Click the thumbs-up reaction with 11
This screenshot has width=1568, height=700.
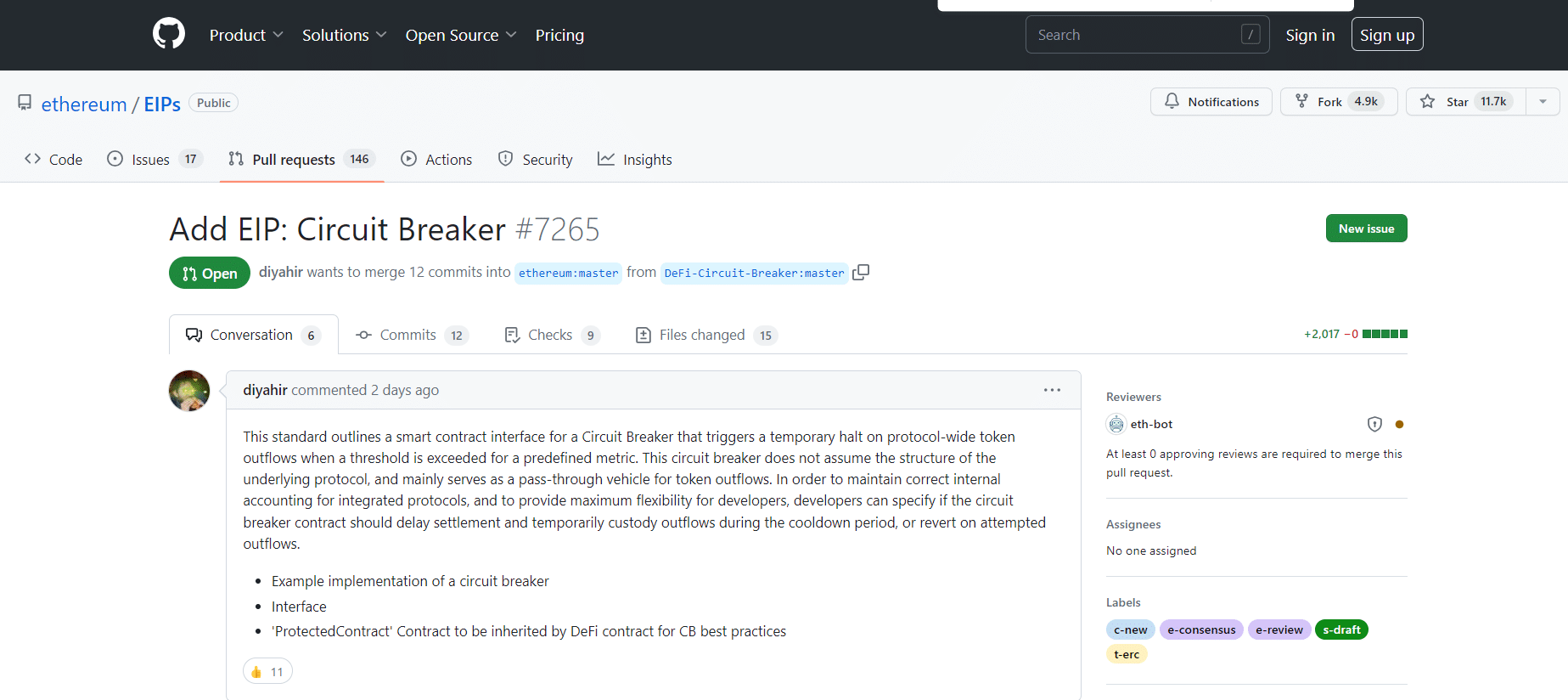point(267,671)
